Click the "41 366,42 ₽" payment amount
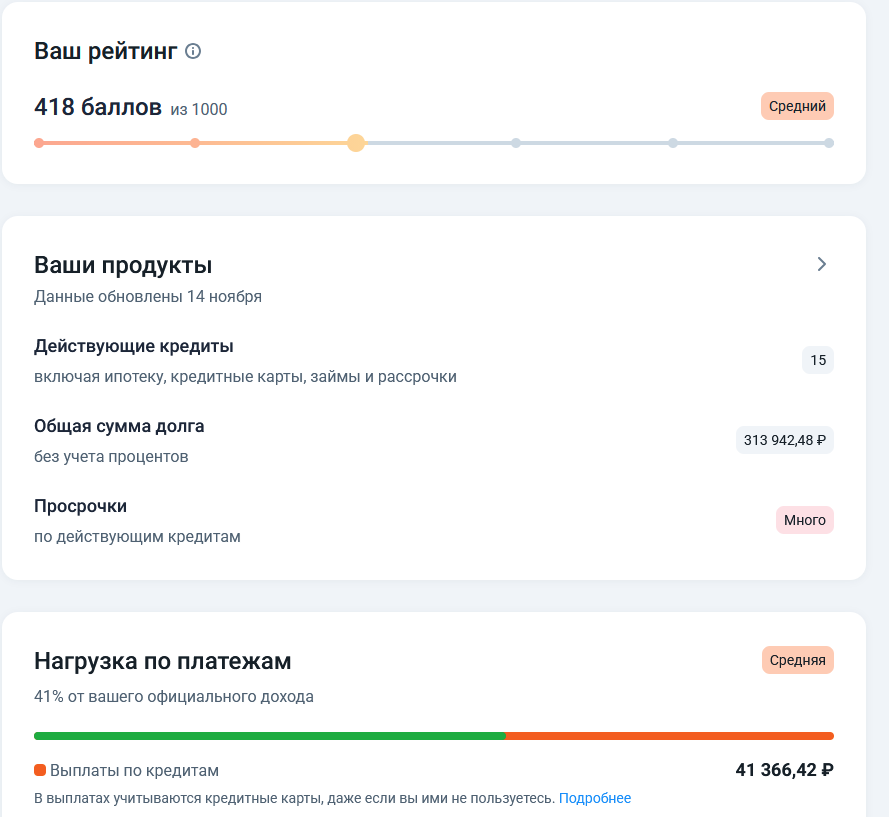Viewport: 889px width, 817px height. coord(784,770)
